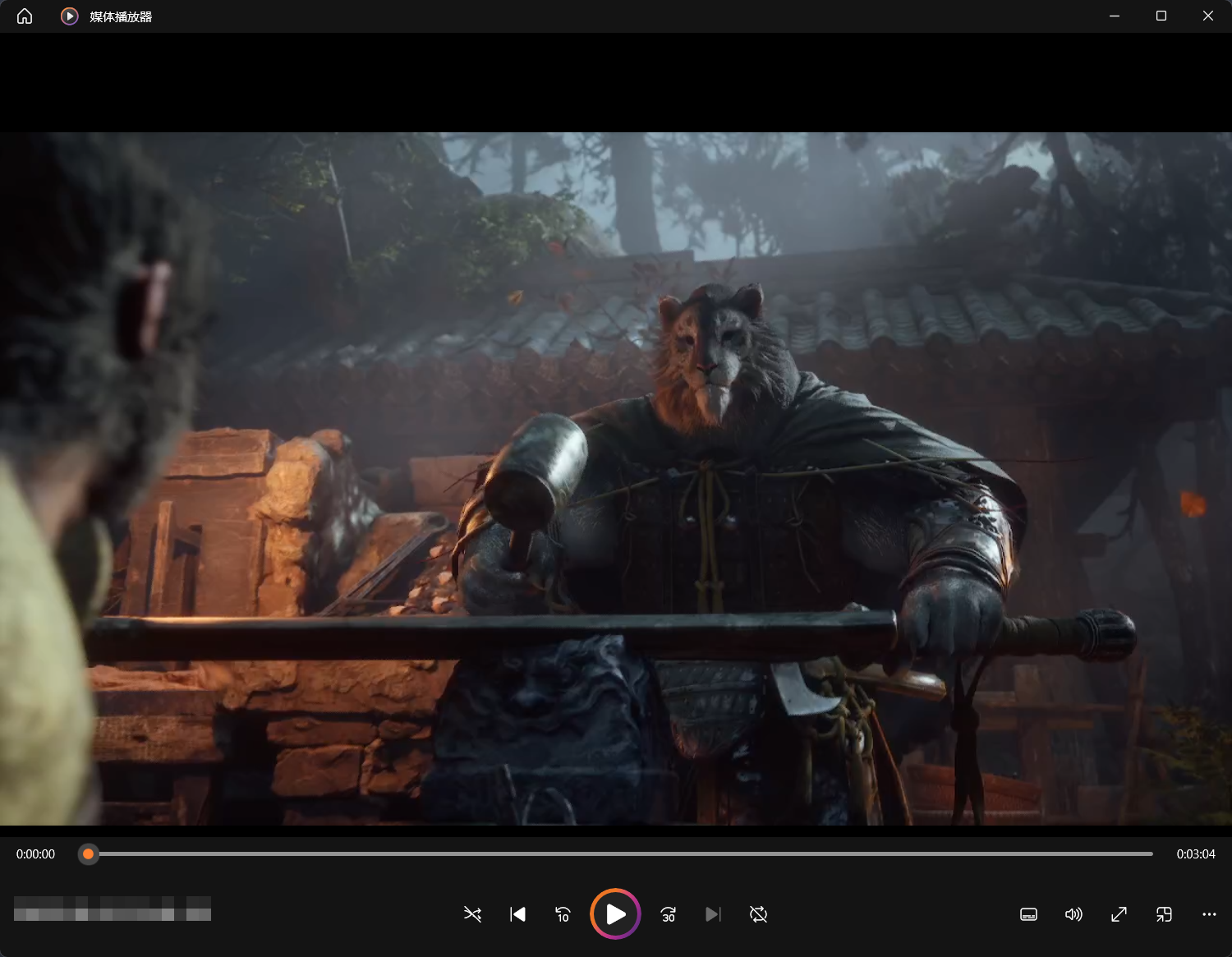
Task: Click the blurred media title at bottom left
Action: pos(113,909)
